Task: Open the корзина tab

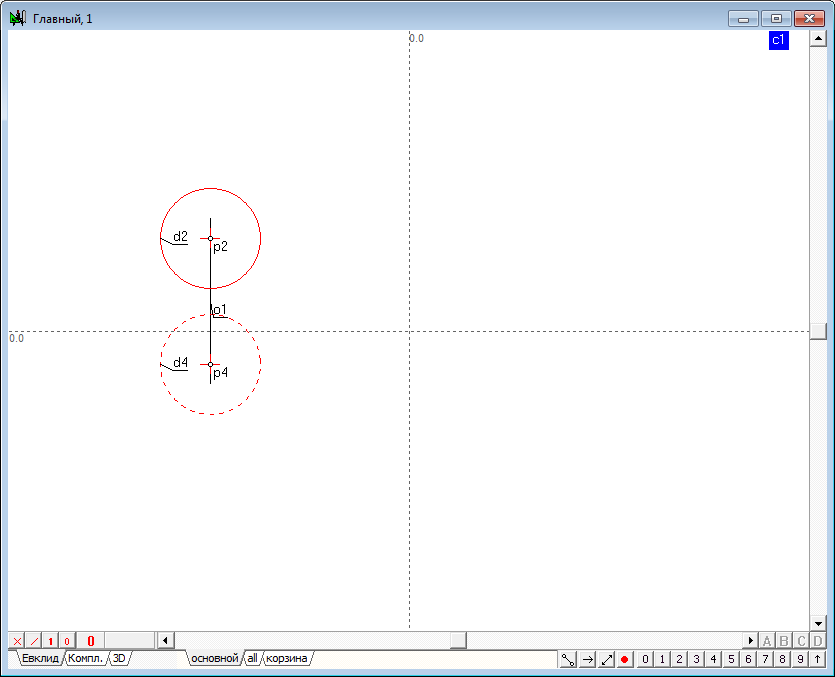Action: click(x=286, y=658)
